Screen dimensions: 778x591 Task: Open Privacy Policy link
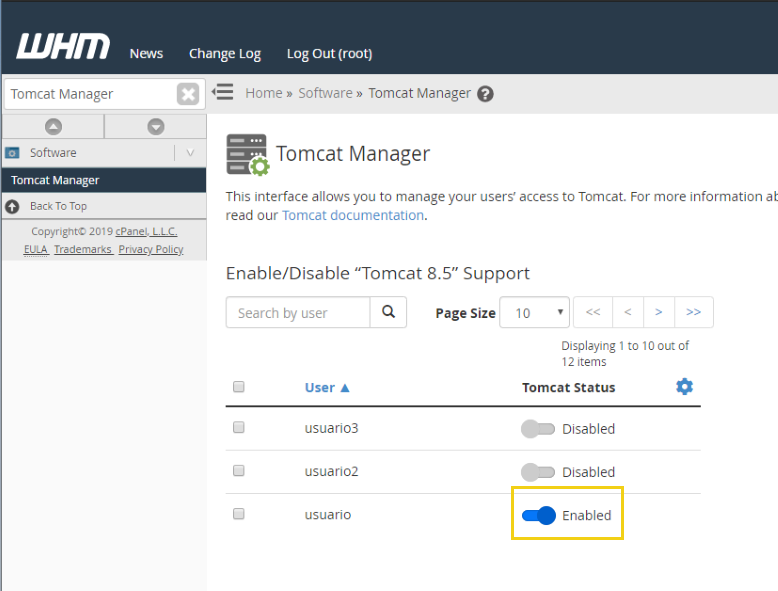point(151,250)
